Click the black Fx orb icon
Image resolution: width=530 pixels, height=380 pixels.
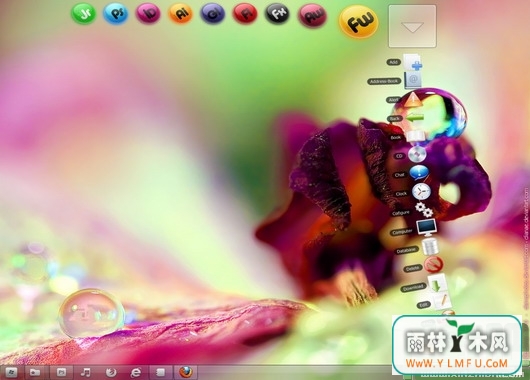278,14
